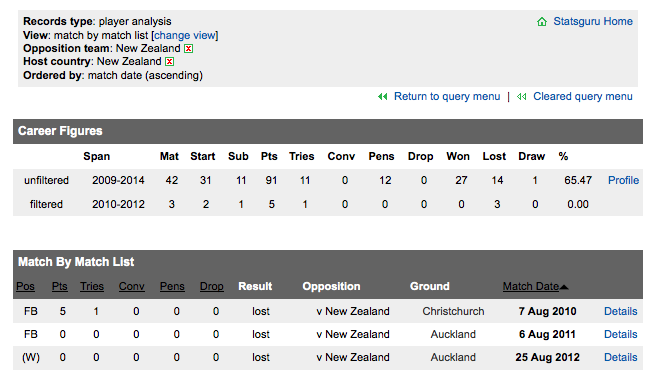The height and width of the screenshot is (385, 653).
Task: Click the unfiltered span 2009-2014
Action: pos(118,180)
